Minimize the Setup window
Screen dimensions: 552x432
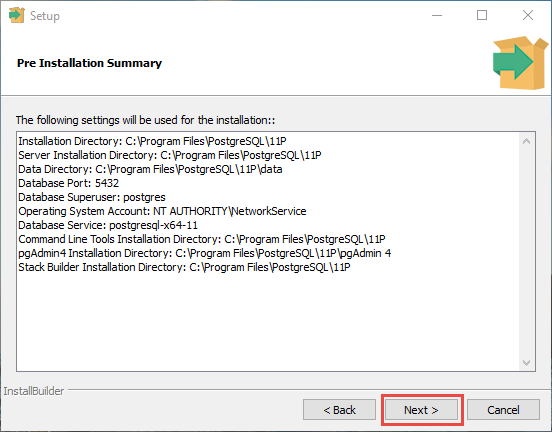pyautogui.click(x=437, y=15)
